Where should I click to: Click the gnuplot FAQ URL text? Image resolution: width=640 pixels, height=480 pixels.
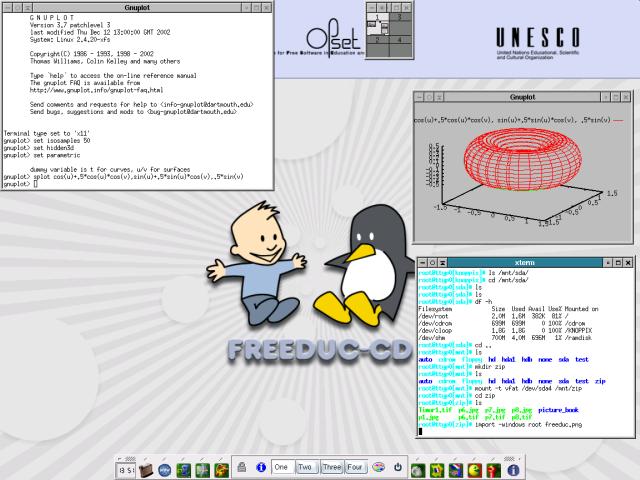coord(96,90)
